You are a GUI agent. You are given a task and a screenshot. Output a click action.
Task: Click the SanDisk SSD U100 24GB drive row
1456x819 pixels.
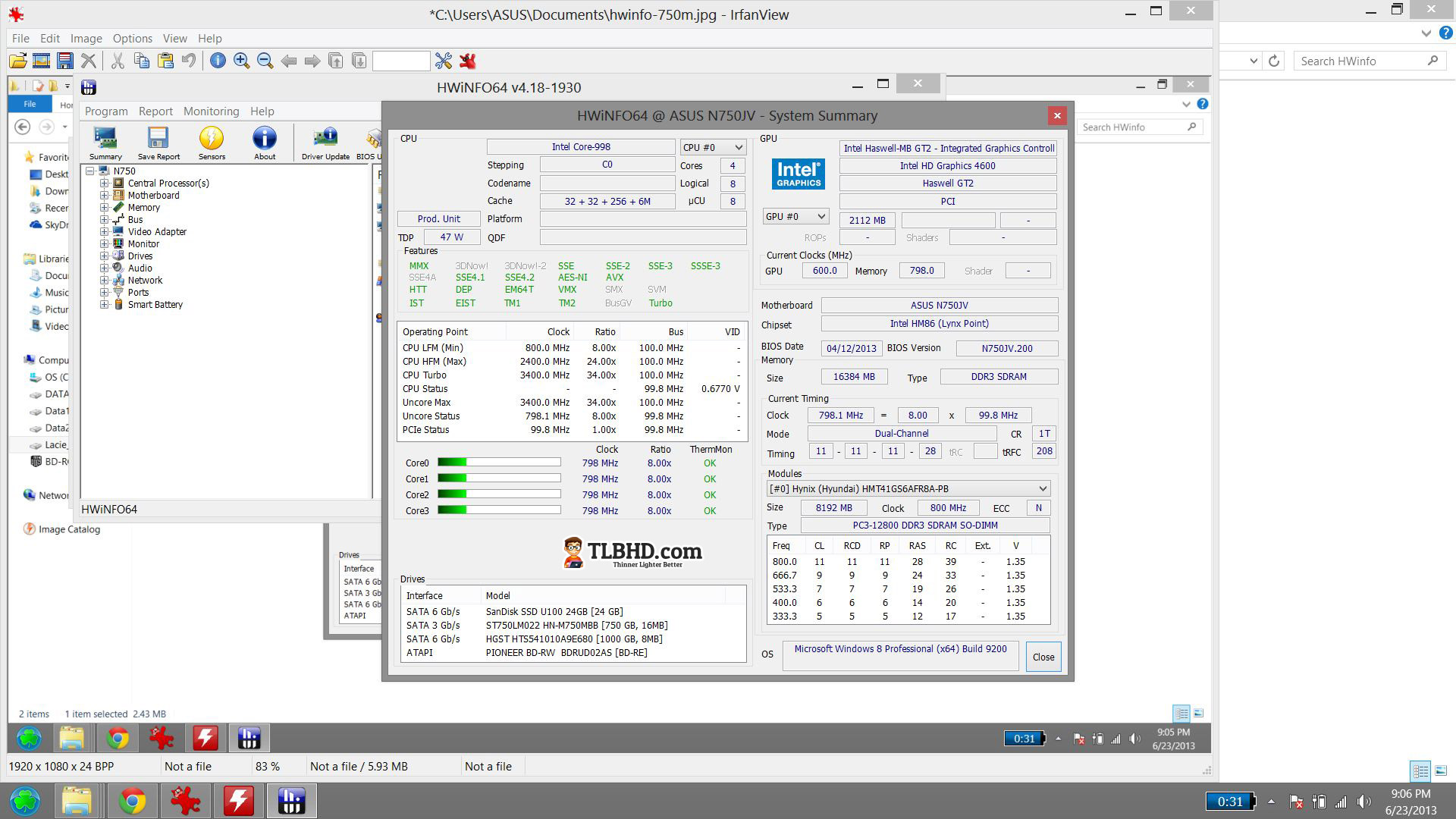pos(573,612)
